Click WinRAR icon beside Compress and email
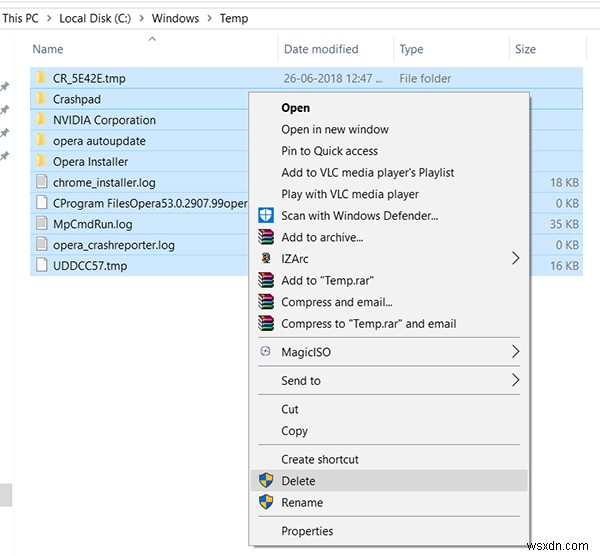 (265, 302)
